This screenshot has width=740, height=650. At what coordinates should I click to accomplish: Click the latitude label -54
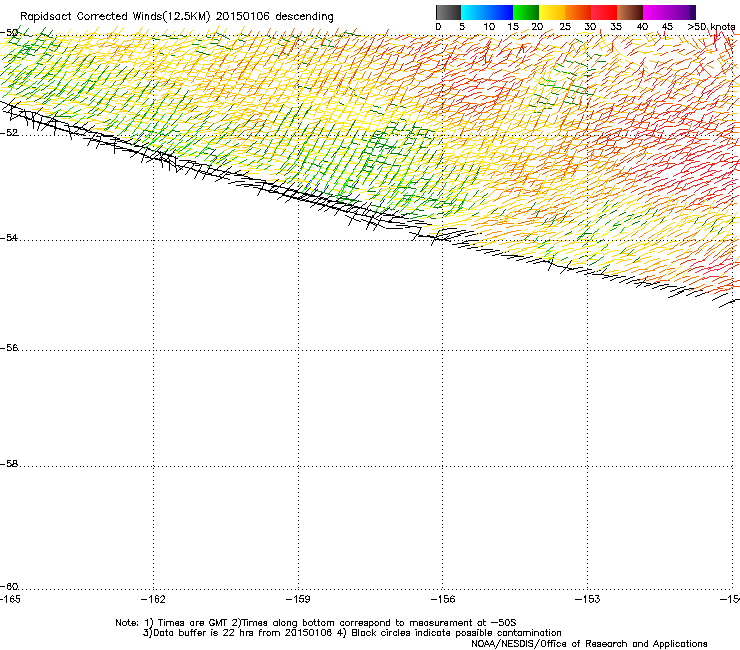[x=8, y=237]
